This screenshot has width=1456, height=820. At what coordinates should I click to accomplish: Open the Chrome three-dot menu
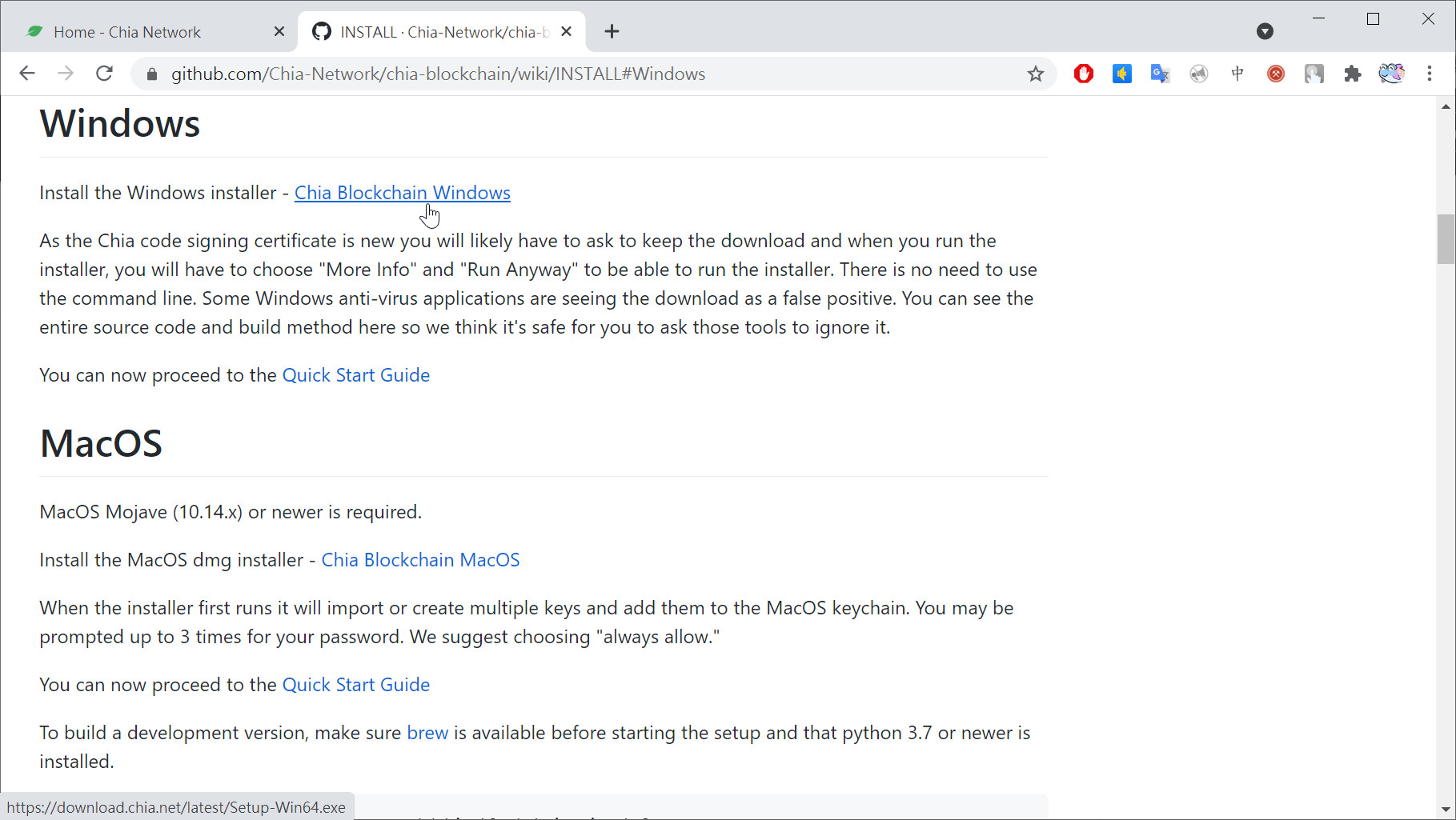(x=1430, y=74)
